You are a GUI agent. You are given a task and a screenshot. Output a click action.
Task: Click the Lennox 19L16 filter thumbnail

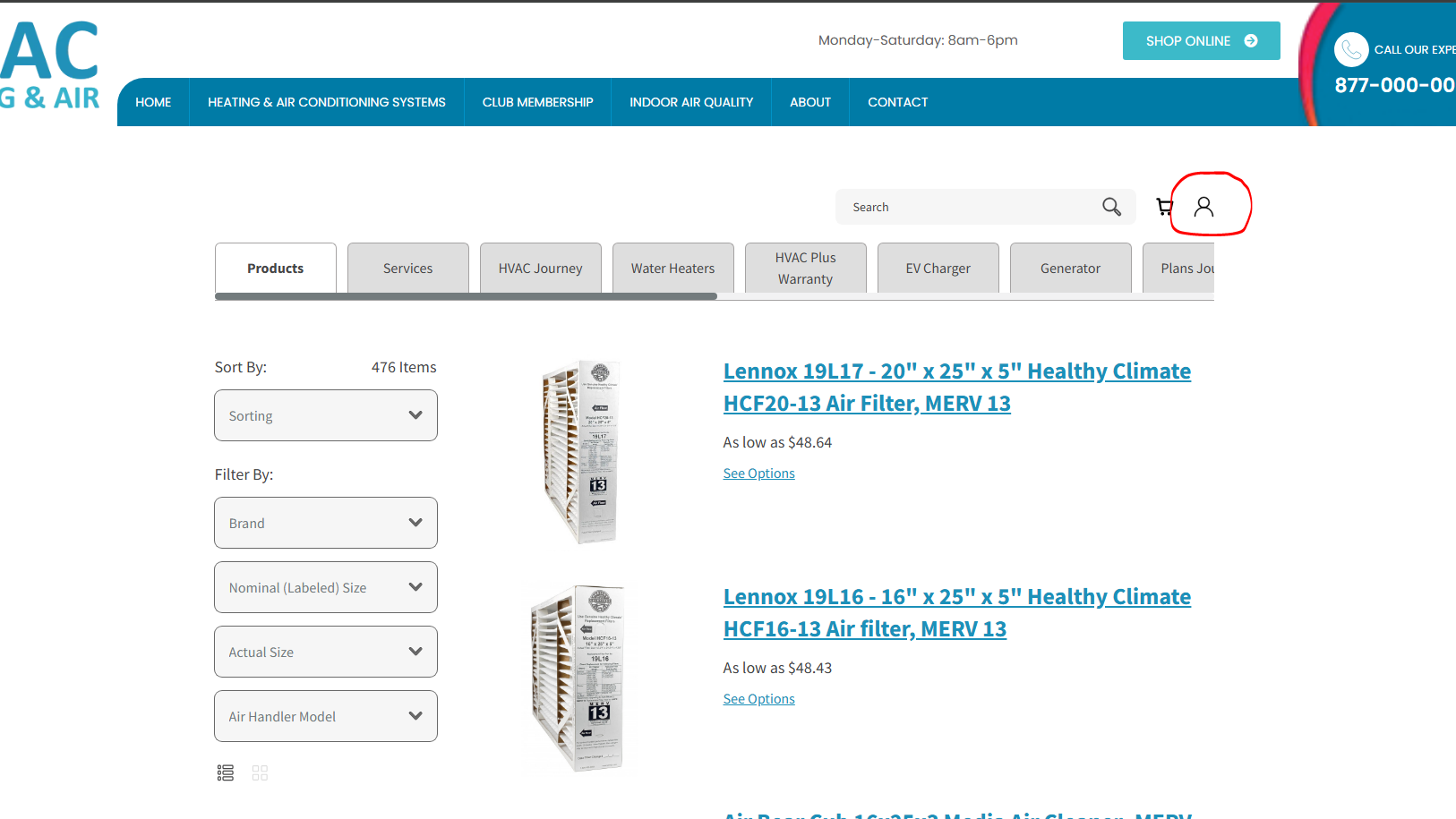coord(579,678)
